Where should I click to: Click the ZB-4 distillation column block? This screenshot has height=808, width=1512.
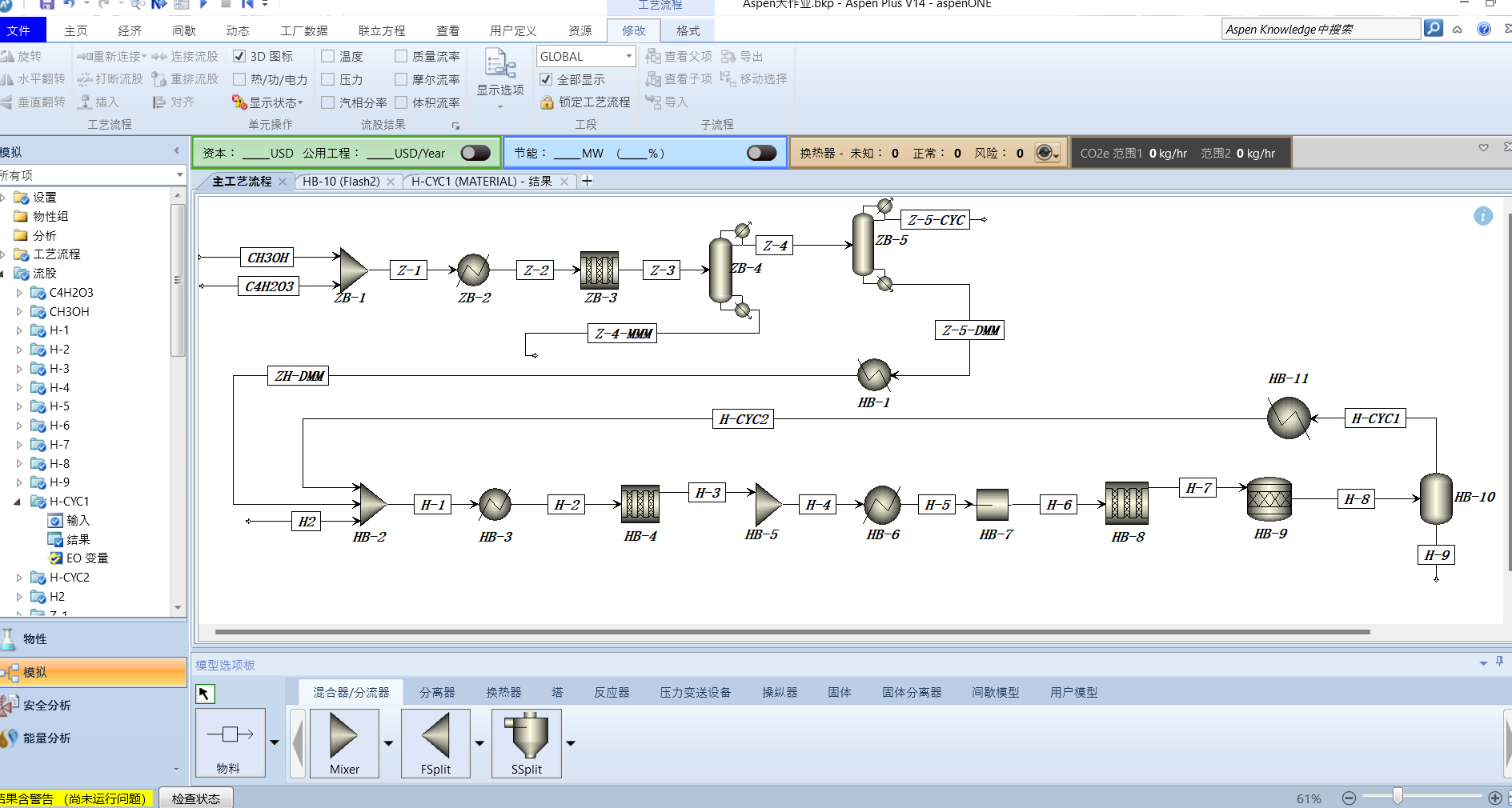[721, 270]
